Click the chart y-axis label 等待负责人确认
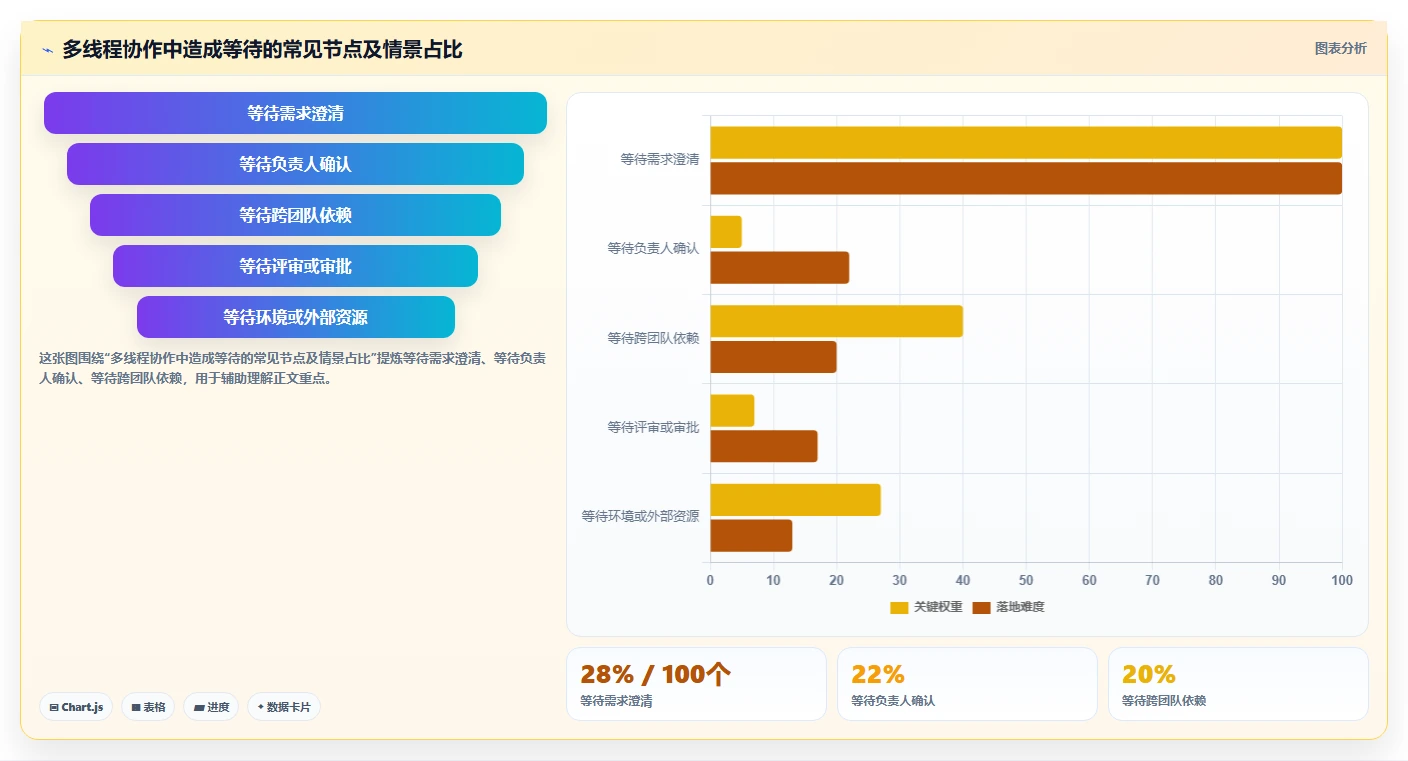The image size is (1408, 761). coord(653,248)
